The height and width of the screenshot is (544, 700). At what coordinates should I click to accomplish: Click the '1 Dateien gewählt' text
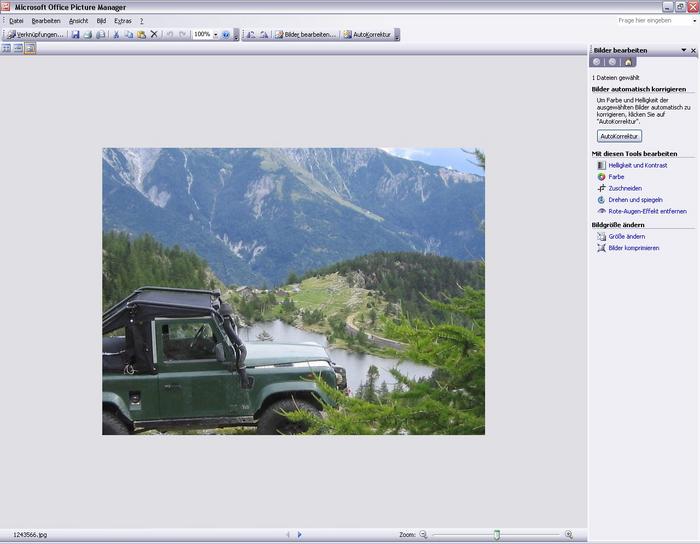[616, 78]
